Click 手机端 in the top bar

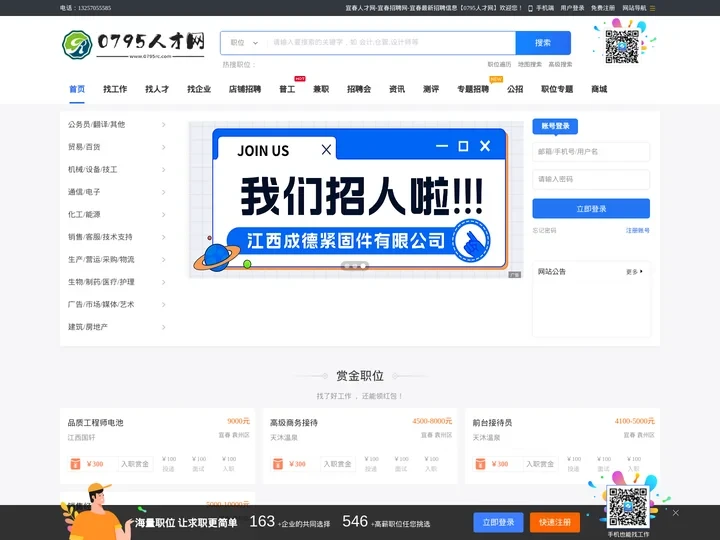click(x=545, y=8)
